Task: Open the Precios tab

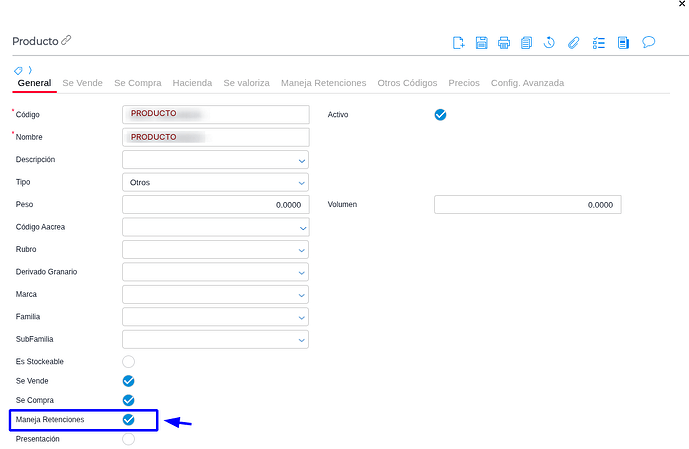Action: point(463,83)
